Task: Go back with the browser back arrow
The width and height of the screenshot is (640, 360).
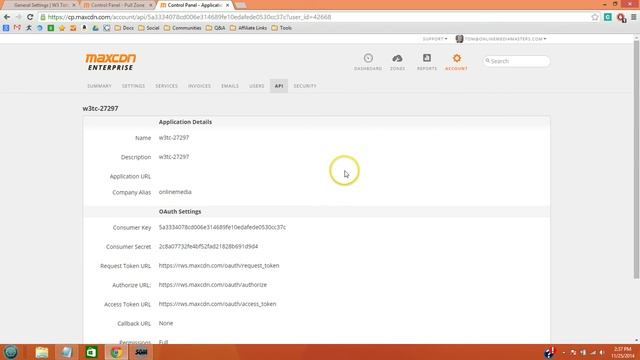Action: (7, 17)
